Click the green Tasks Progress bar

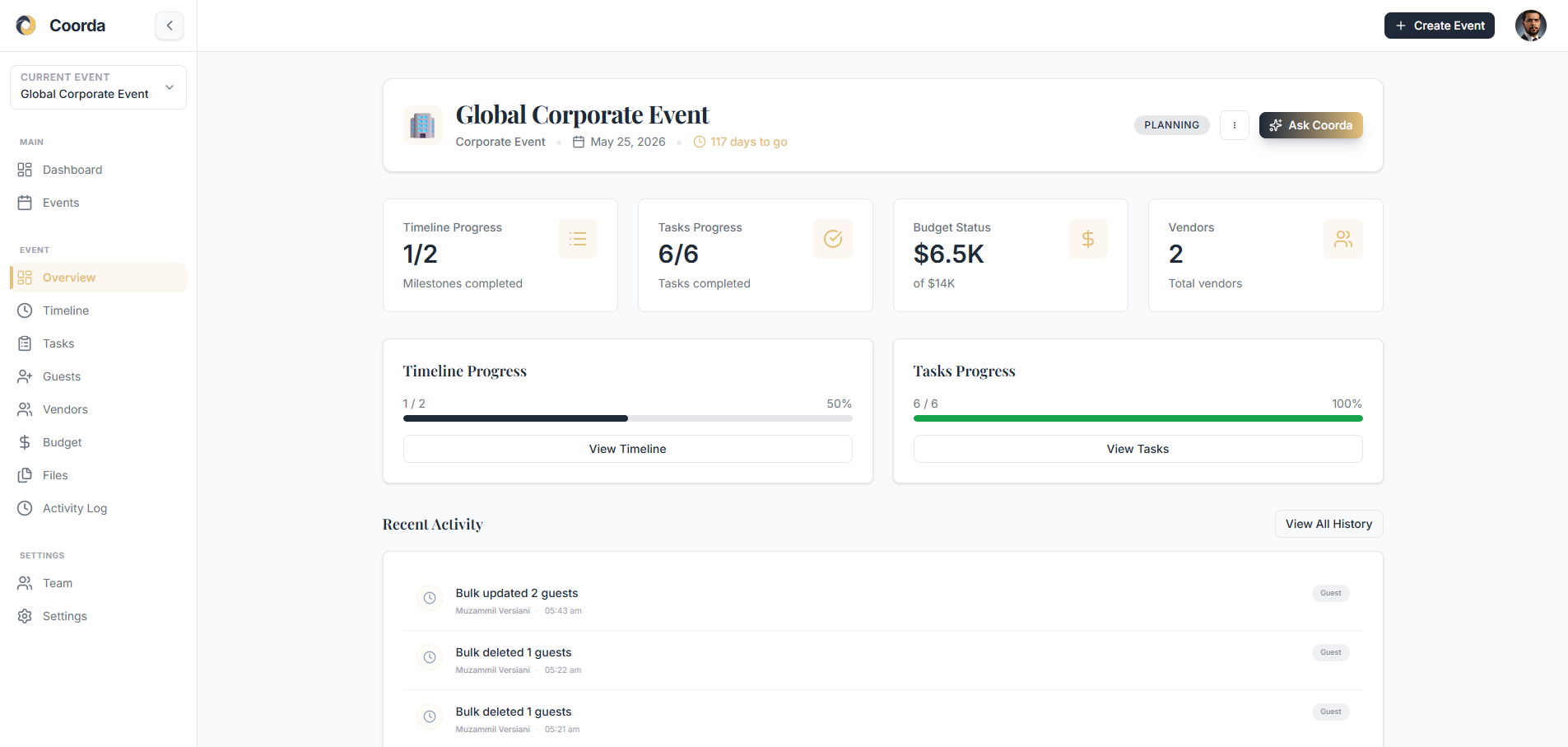1138,418
